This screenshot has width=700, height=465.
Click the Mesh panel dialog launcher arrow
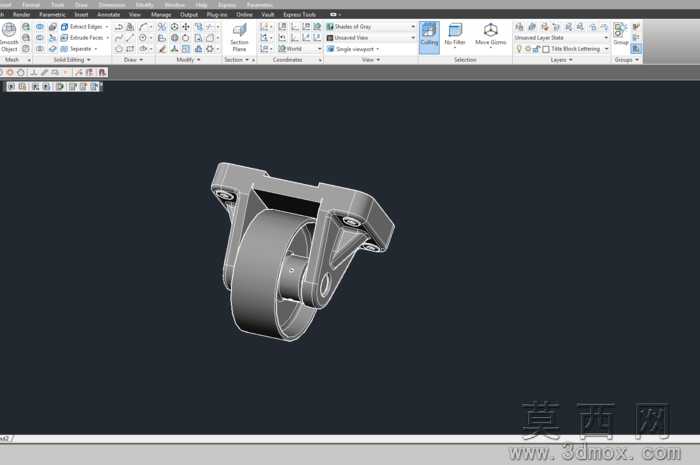[29, 60]
